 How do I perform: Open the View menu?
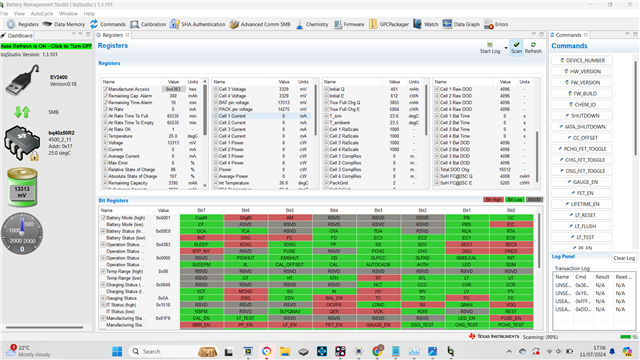pos(19,13)
